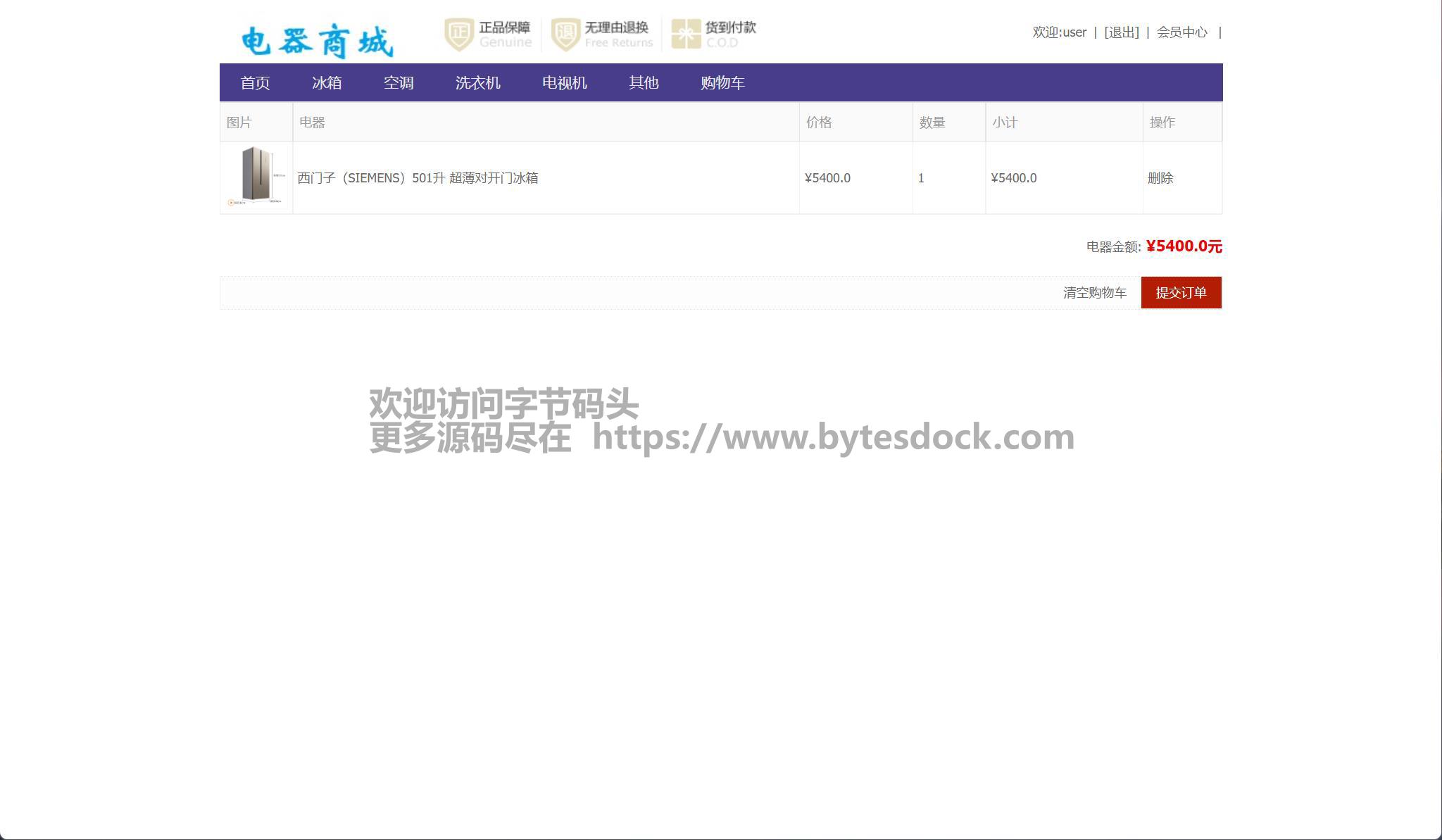The height and width of the screenshot is (840, 1442).
Task: Open the 冰箱 category
Action: pos(327,83)
